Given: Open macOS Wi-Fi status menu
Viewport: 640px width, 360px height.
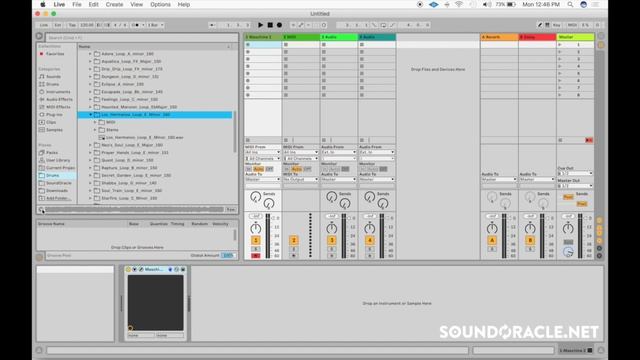Looking at the screenshot, I should coord(459,4).
